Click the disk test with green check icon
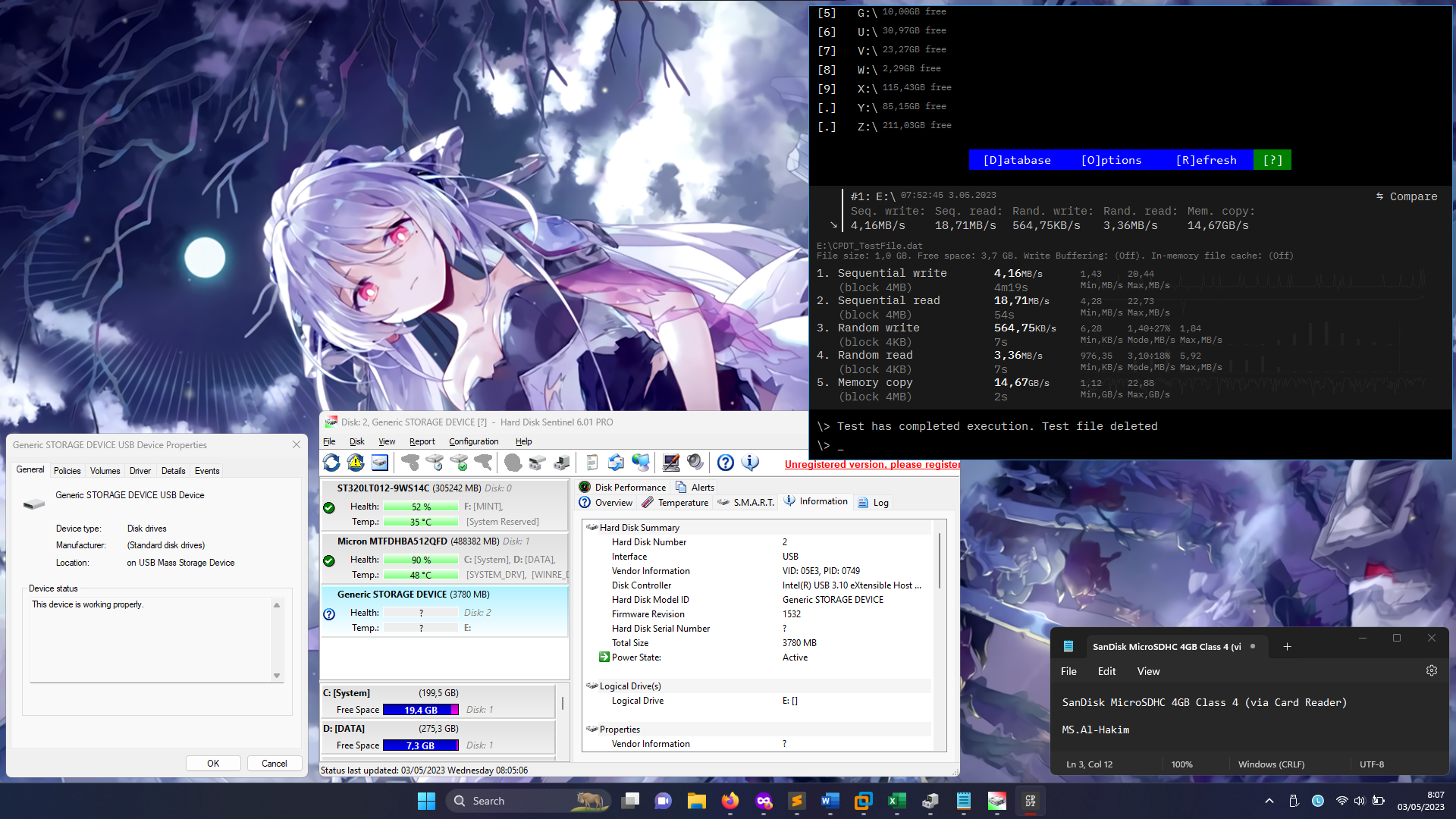This screenshot has height=819, width=1456. [459, 463]
